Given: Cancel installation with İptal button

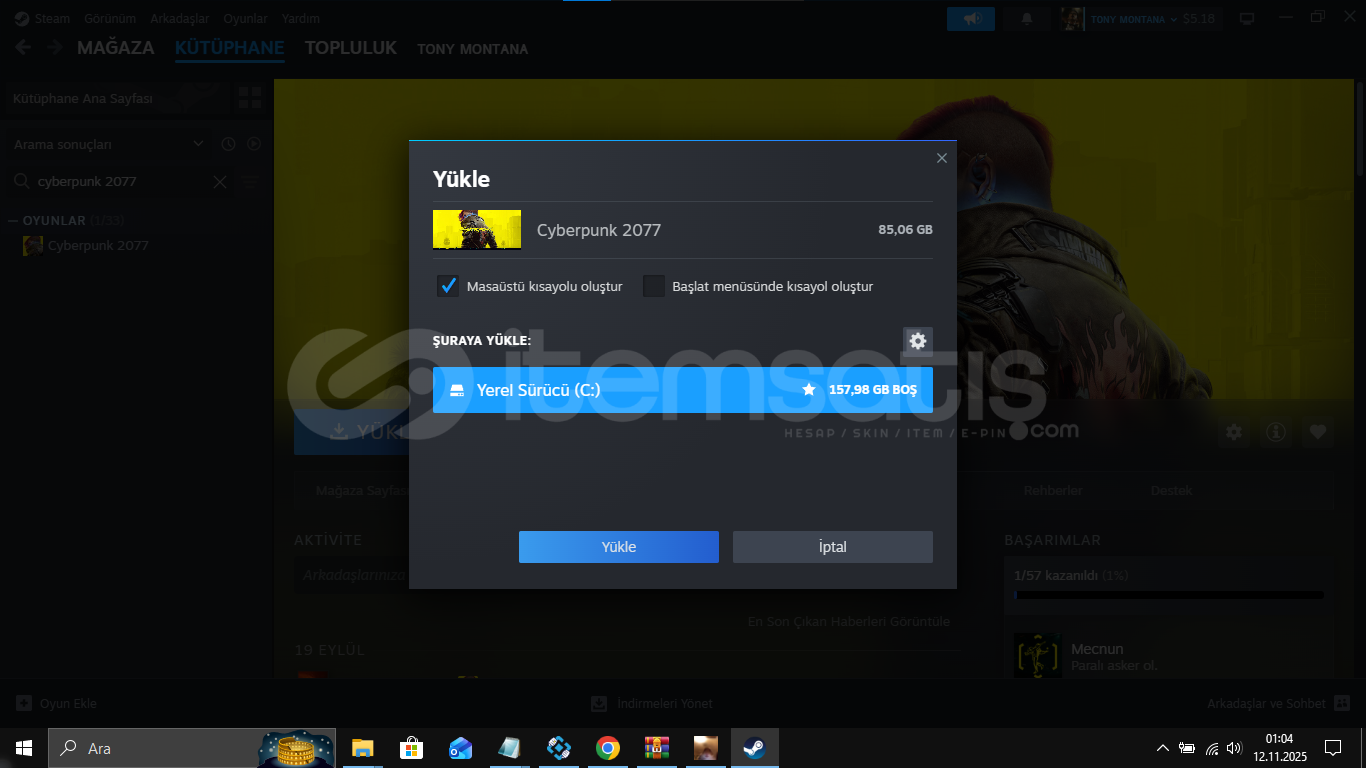Looking at the screenshot, I should click(833, 547).
